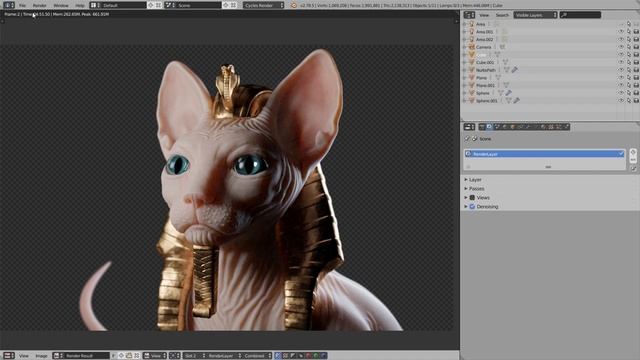Open the Render properties tab
Viewport: 640px width, 360px height.
coord(482,127)
